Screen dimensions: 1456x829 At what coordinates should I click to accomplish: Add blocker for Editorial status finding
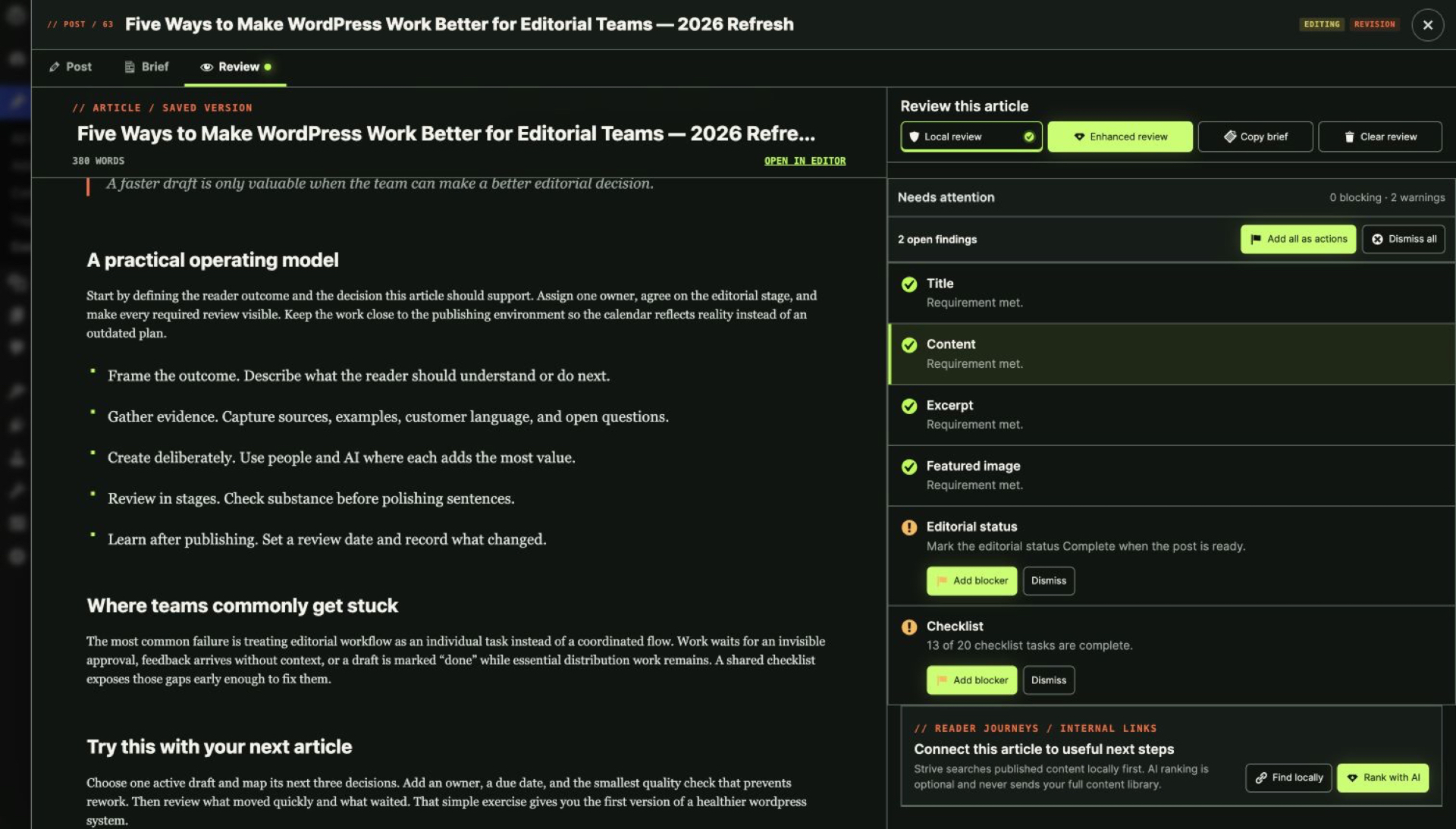point(971,581)
